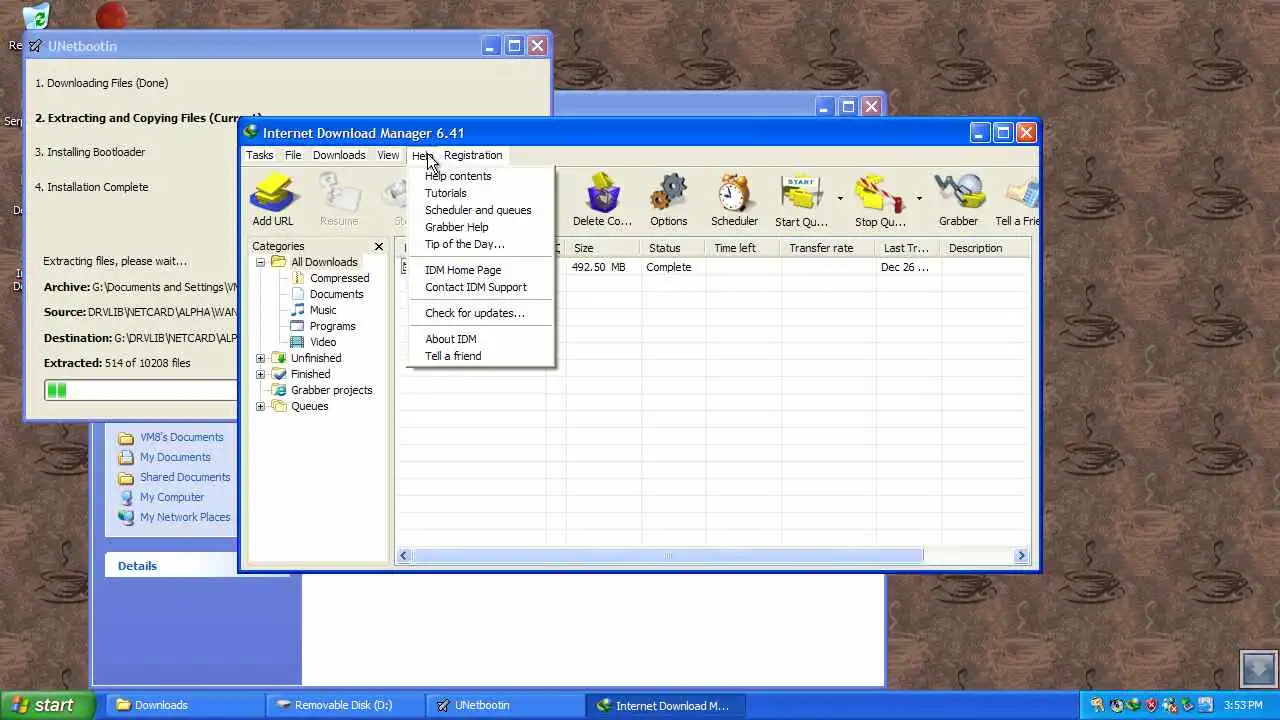Expand the Unfinished category node
Viewport: 1280px width, 720px height.
point(260,358)
